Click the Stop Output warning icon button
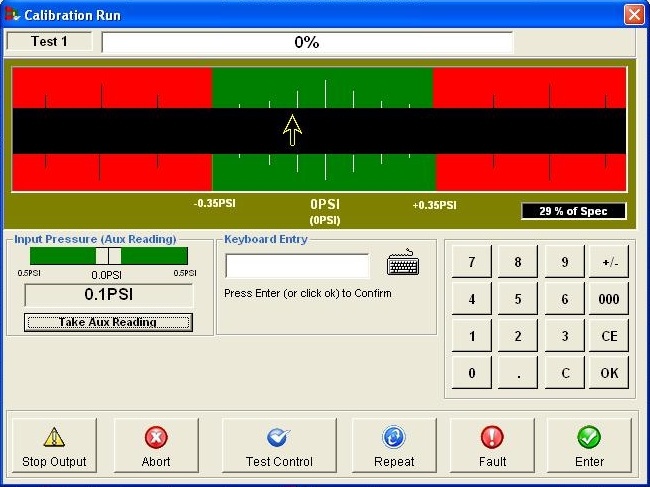 pyautogui.click(x=54, y=446)
